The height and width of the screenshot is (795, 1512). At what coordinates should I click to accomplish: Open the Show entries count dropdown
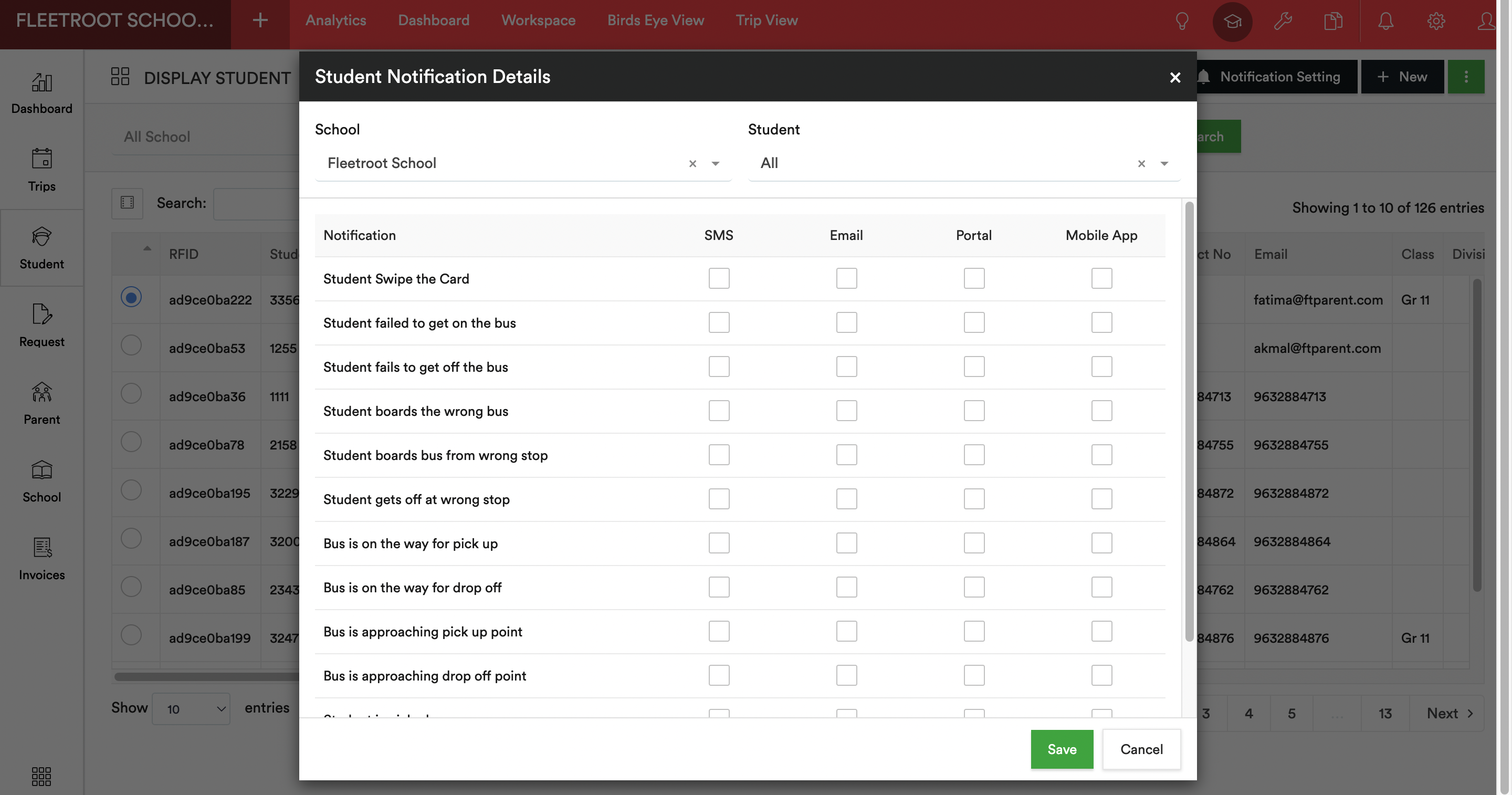tap(191, 709)
